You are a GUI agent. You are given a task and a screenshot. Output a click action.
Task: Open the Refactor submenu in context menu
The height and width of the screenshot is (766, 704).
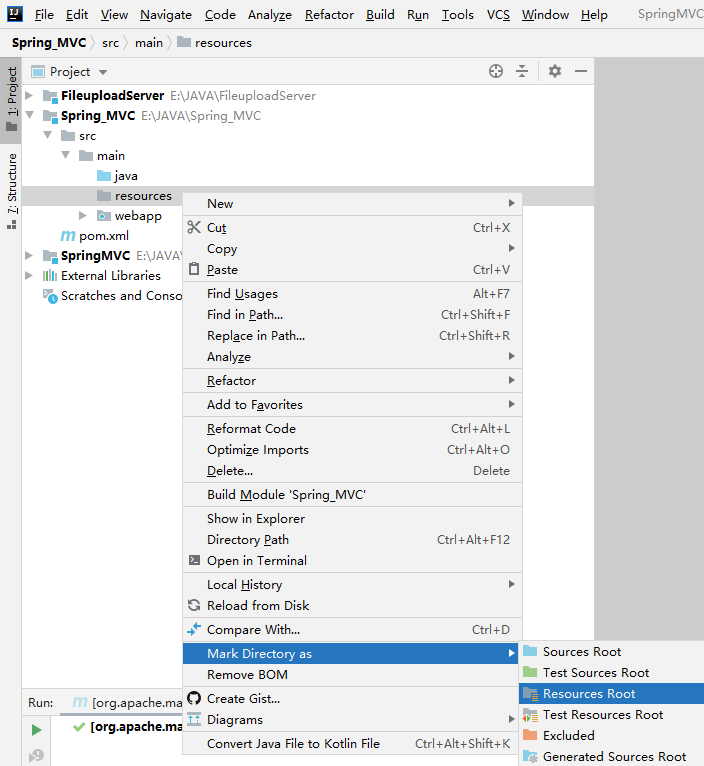(352, 380)
